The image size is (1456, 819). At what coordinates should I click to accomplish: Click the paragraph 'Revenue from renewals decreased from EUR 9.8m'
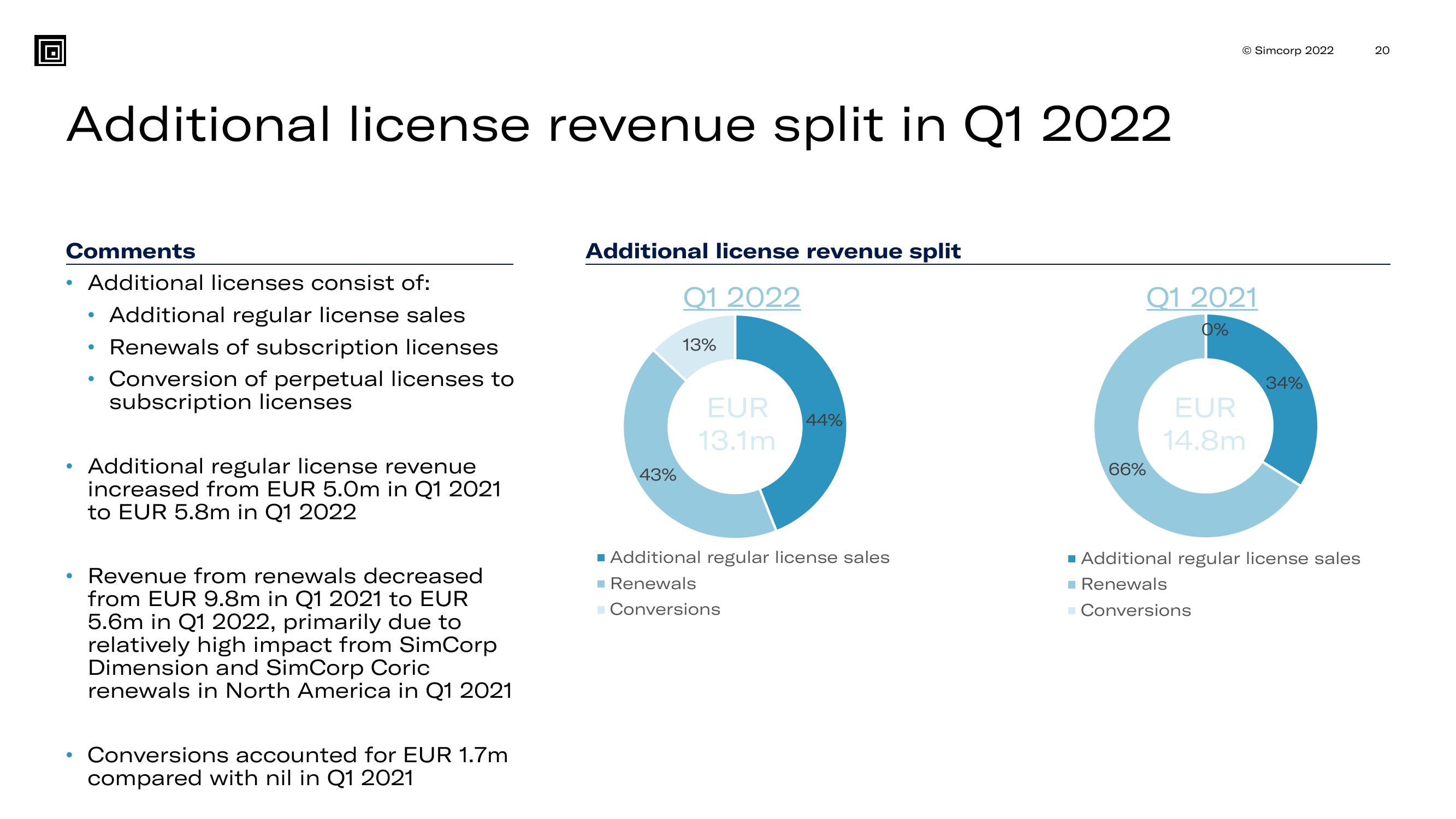[300, 633]
